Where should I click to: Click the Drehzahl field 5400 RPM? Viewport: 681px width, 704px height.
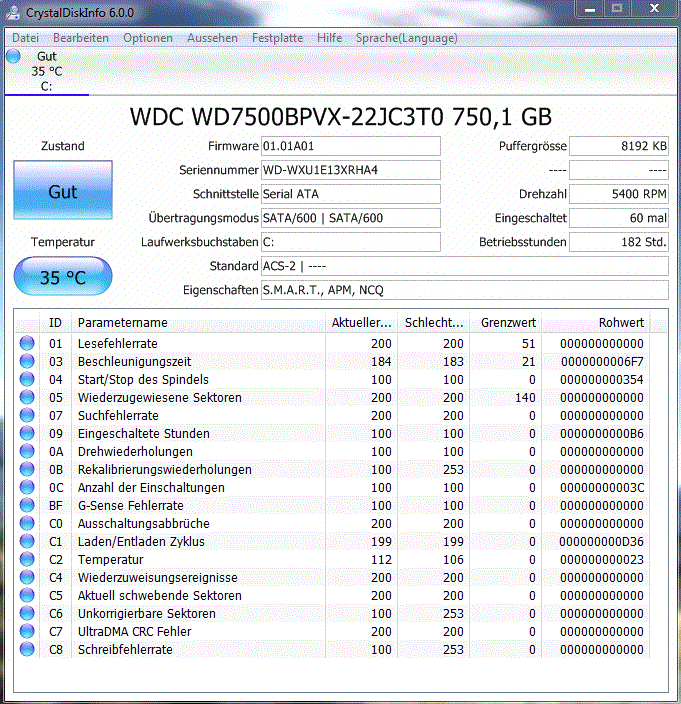(619, 194)
